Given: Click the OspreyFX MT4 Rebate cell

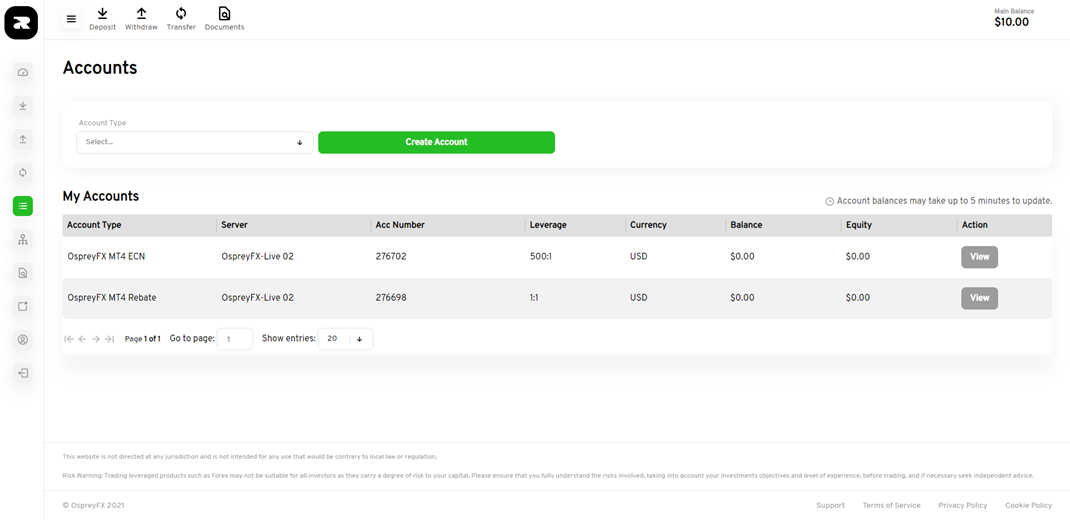Looking at the screenshot, I should tap(112, 298).
